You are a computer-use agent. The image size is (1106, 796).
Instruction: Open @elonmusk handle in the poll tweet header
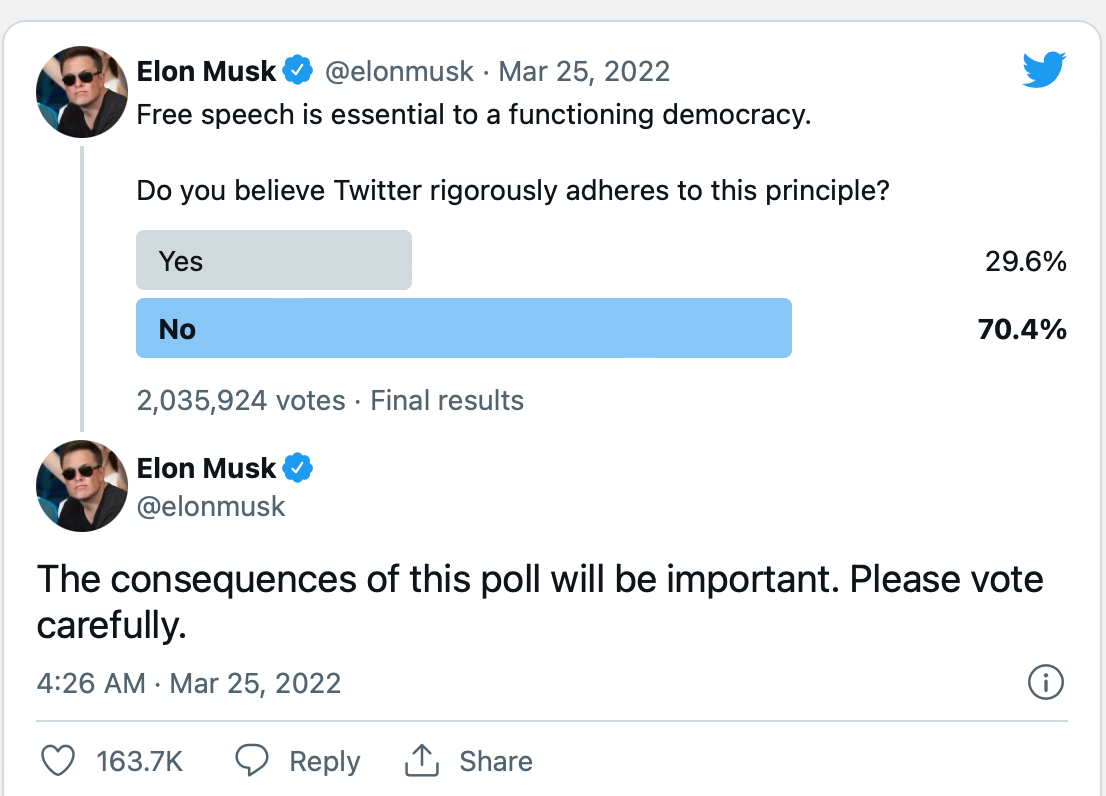point(399,72)
